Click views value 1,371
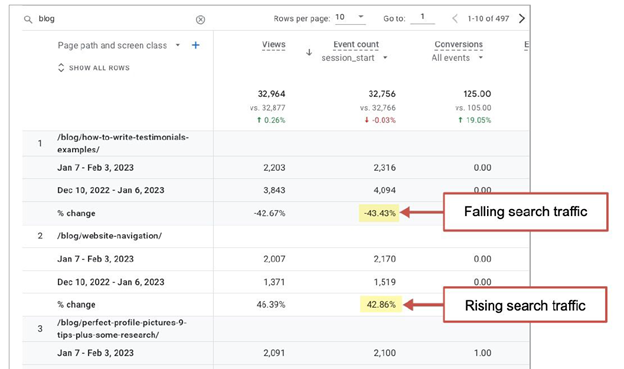This screenshot has height=369, width=624. 274,282
